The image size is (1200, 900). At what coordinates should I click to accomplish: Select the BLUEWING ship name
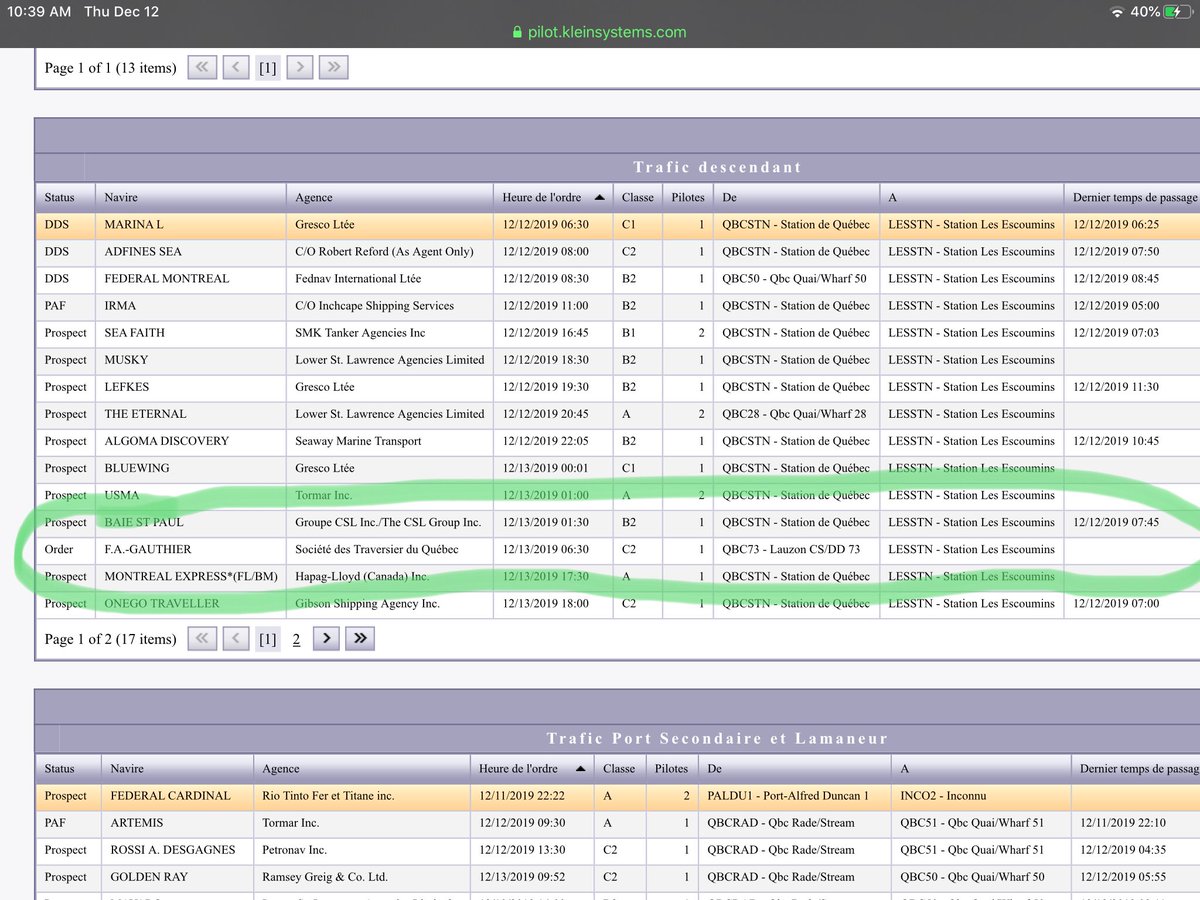point(137,468)
